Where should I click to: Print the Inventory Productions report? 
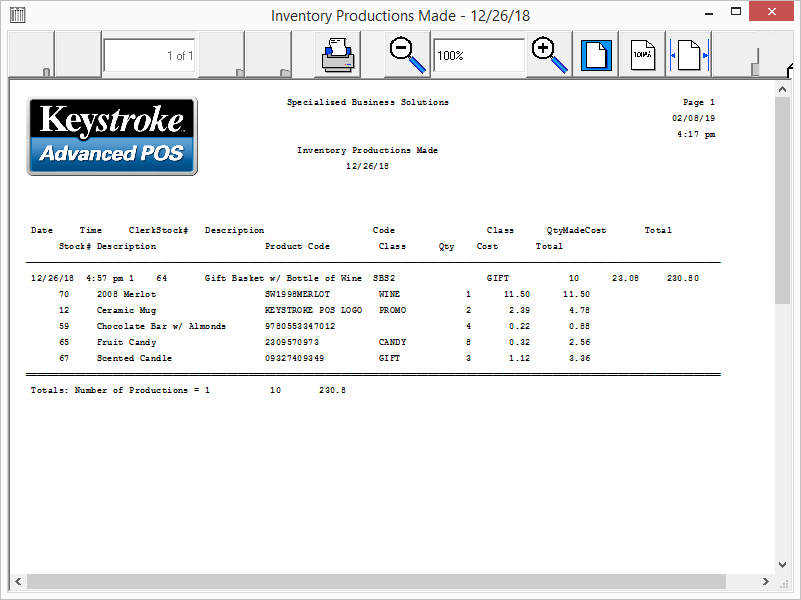pyautogui.click(x=338, y=54)
